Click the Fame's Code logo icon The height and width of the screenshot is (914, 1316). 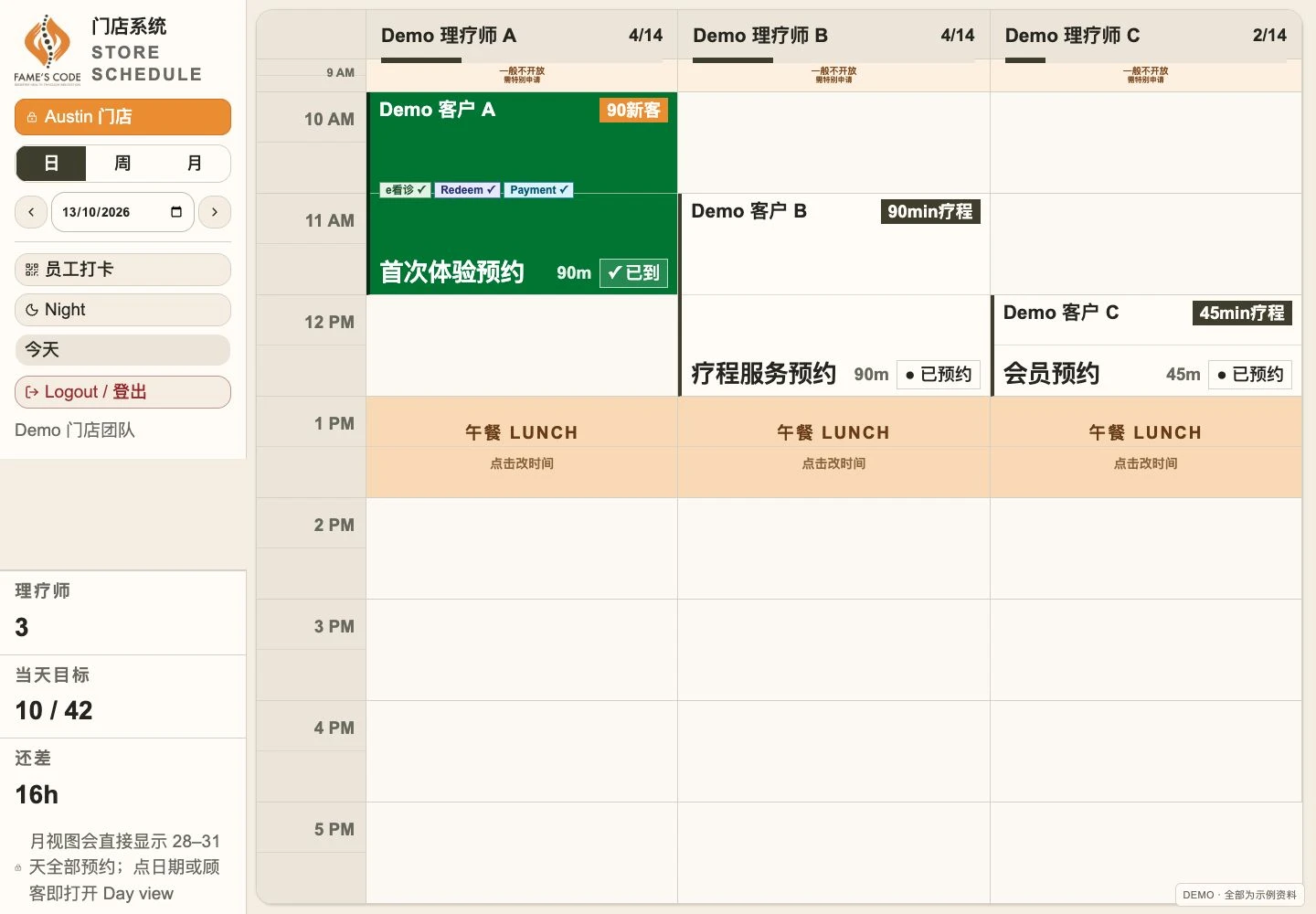click(48, 50)
